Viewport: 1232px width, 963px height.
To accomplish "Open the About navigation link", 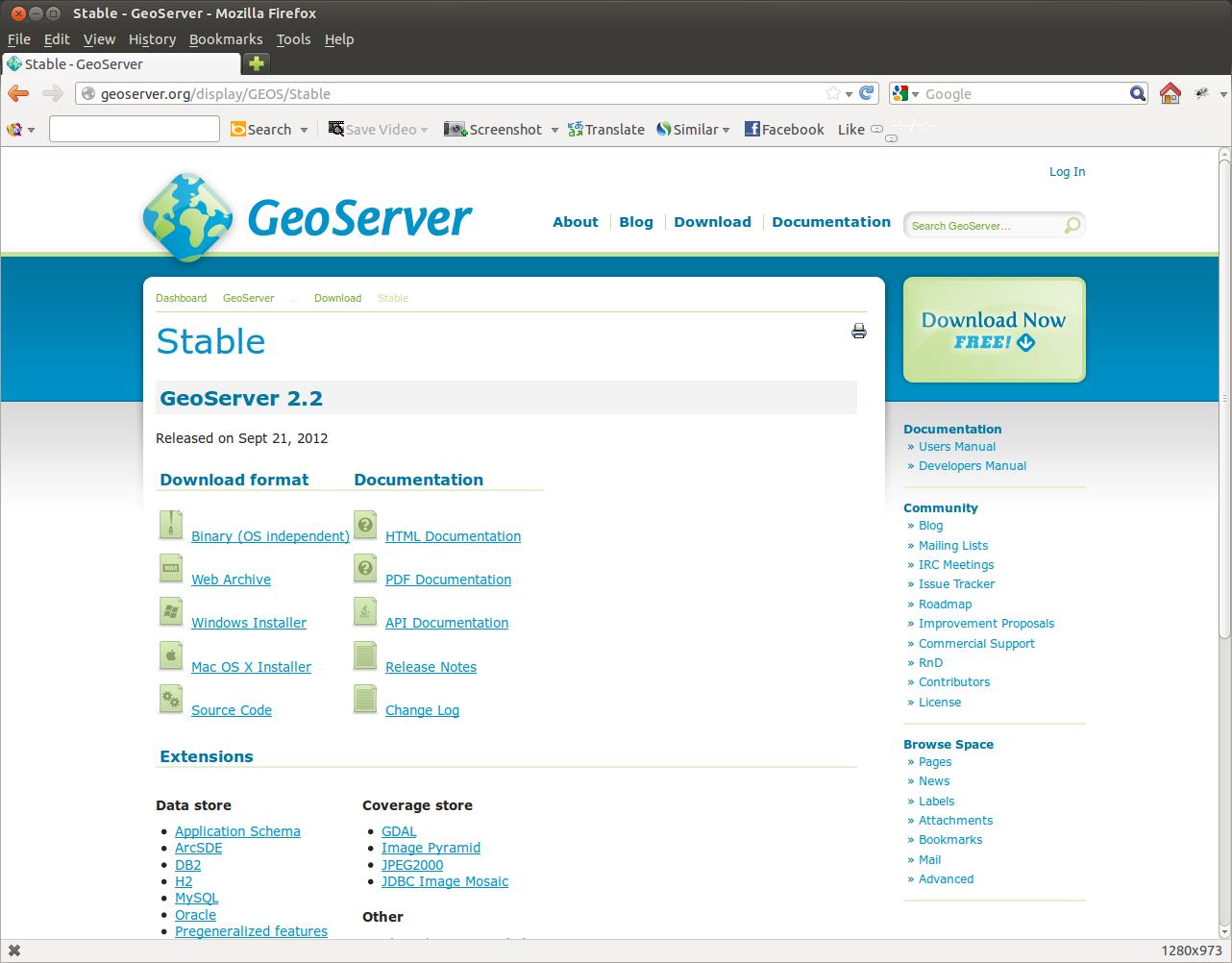I will coord(576,221).
